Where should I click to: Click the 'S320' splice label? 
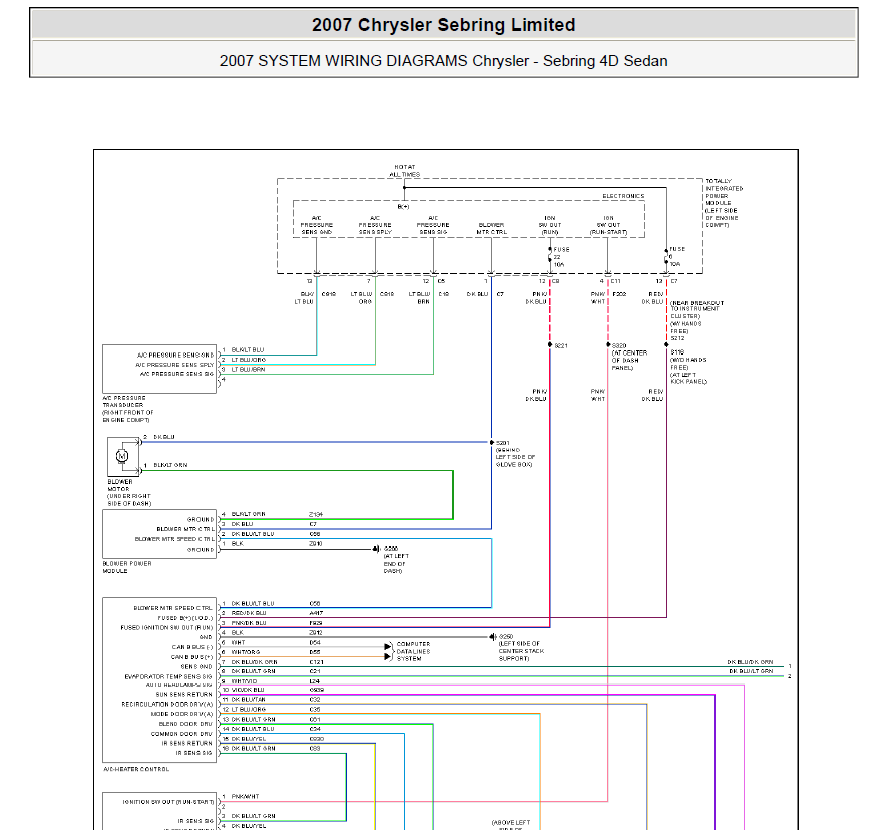[x=619, y=346]
